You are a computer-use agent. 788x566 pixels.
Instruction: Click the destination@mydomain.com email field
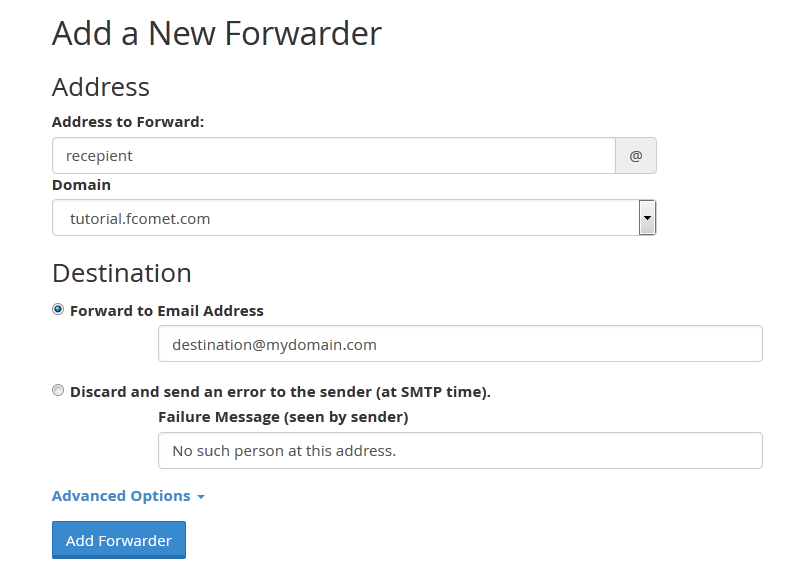(460, 344)
